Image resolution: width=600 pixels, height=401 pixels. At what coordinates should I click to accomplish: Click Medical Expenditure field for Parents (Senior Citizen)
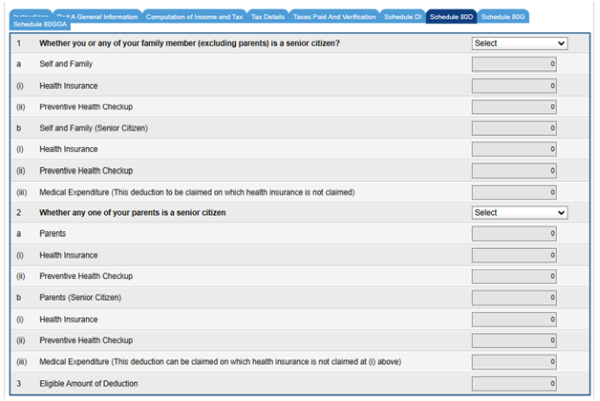(514, 361)
